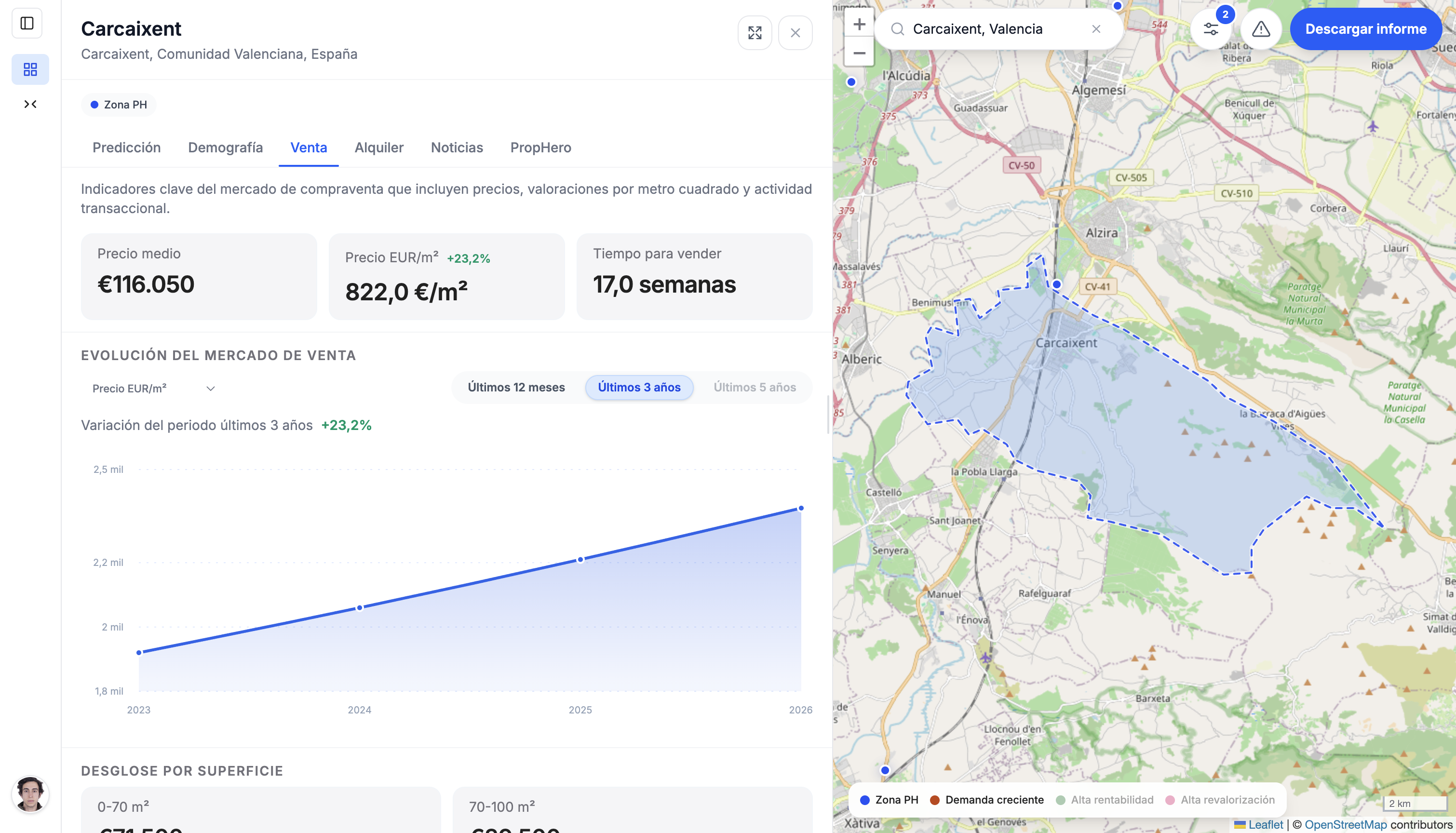The image size is (1456, 833).
Task: Open the dashboard grid view
Action: pos(30,69)
